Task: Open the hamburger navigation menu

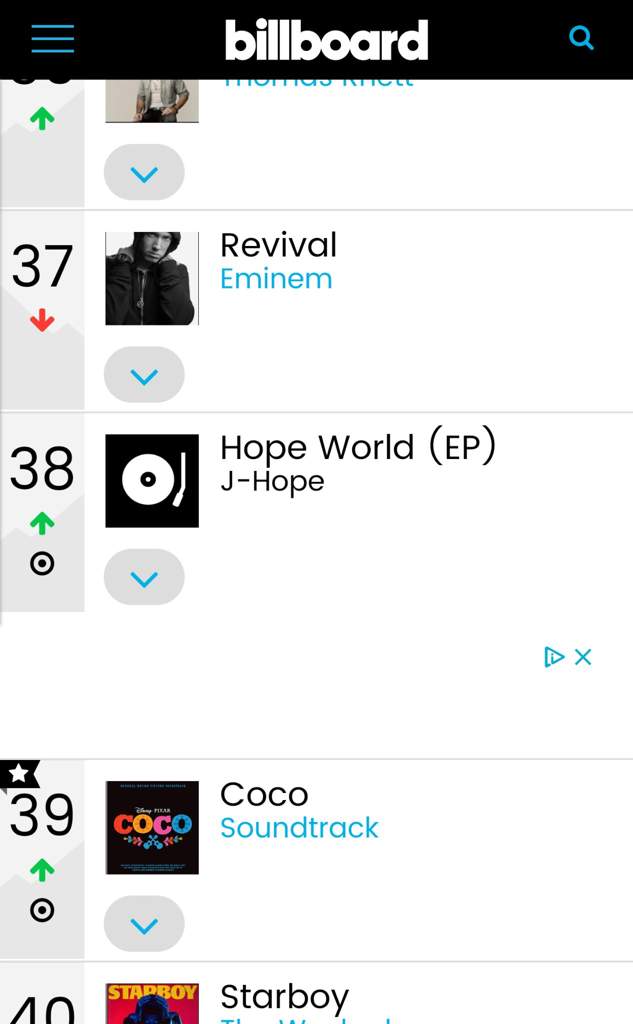Action: click(x=52, y=39)
